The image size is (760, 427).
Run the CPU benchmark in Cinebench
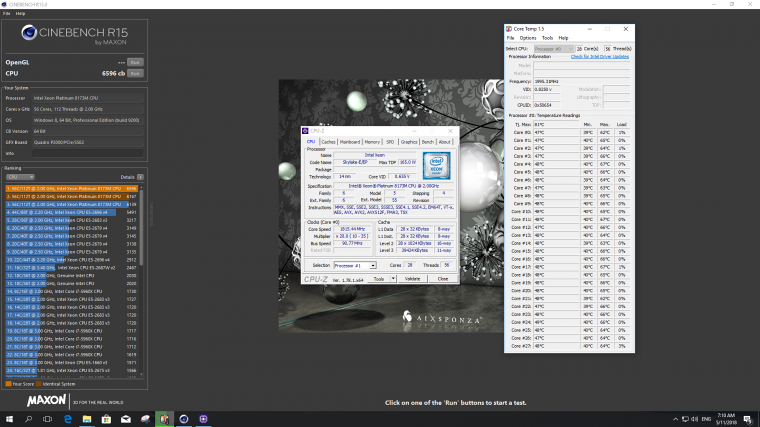(135, 74)
